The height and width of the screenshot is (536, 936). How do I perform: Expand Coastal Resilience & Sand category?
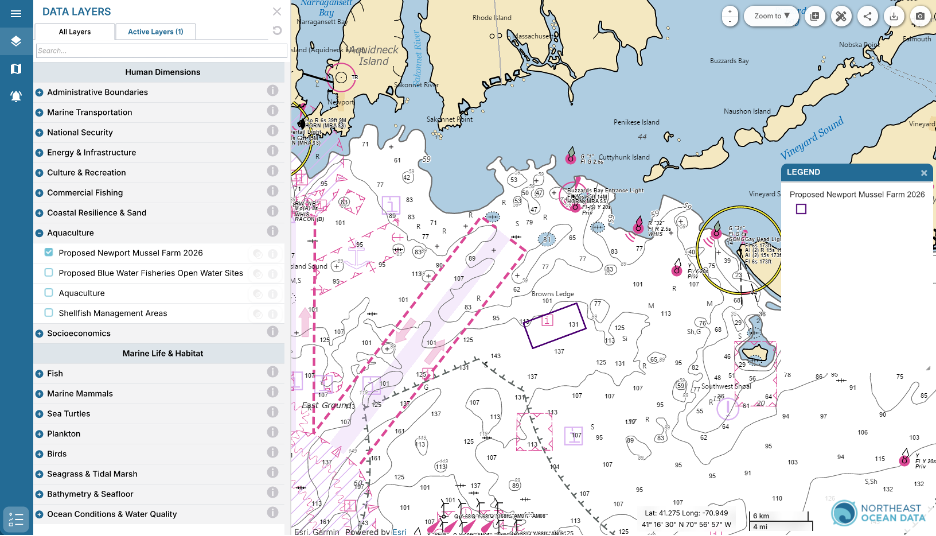click(39, 213)
